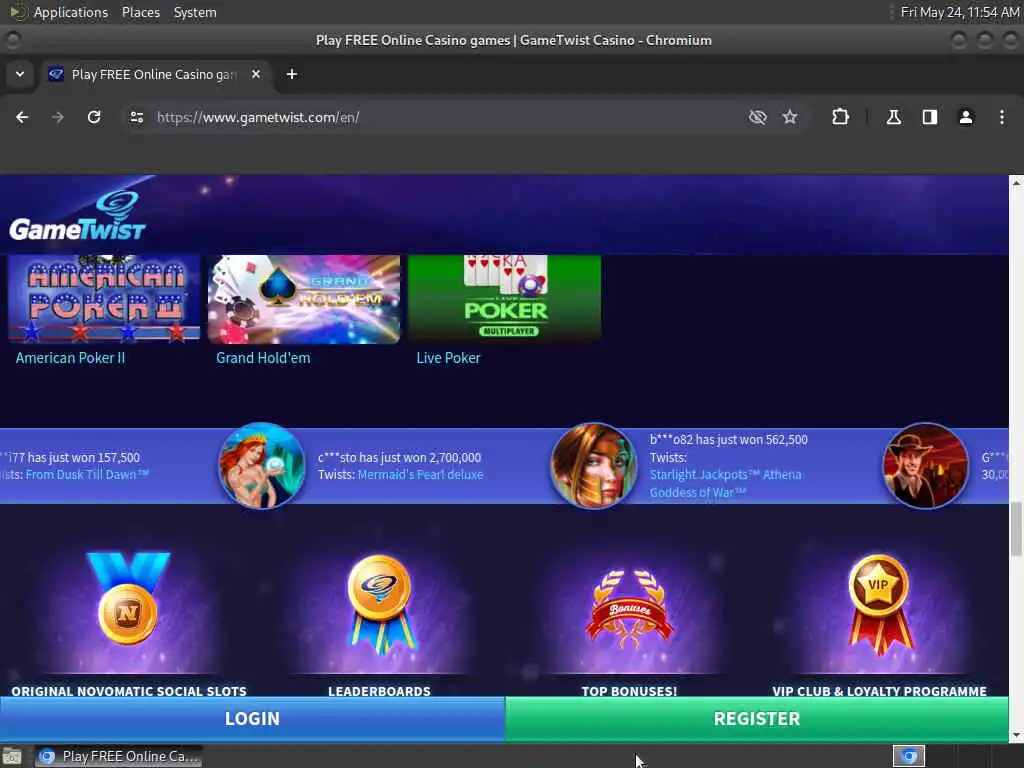1024x768 pixels.
Task: Bookmark this page with the star icon
Action: pyautogui.click(x=790, y=117)
